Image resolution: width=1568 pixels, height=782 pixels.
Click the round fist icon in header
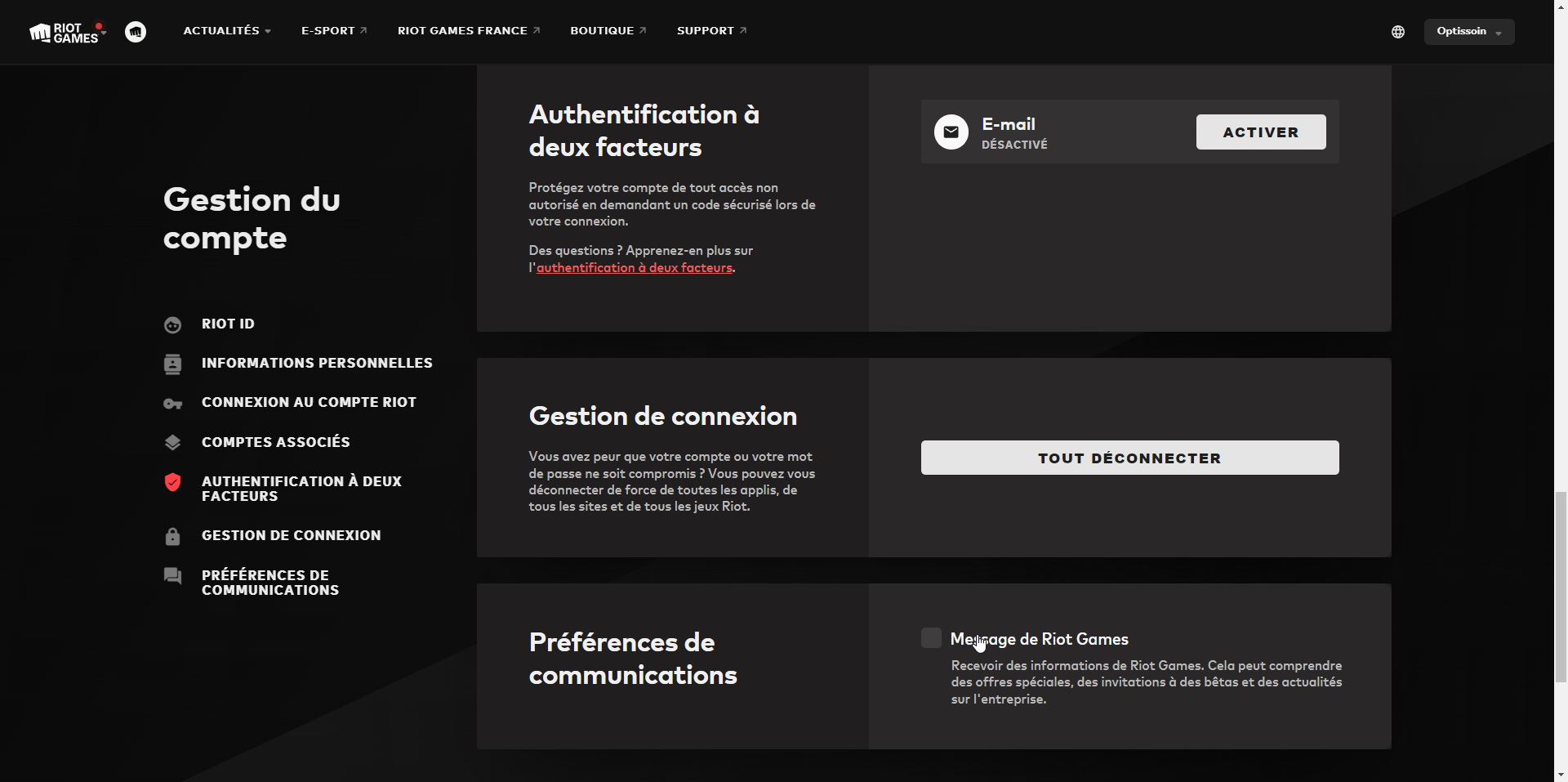tap(136, 32)
